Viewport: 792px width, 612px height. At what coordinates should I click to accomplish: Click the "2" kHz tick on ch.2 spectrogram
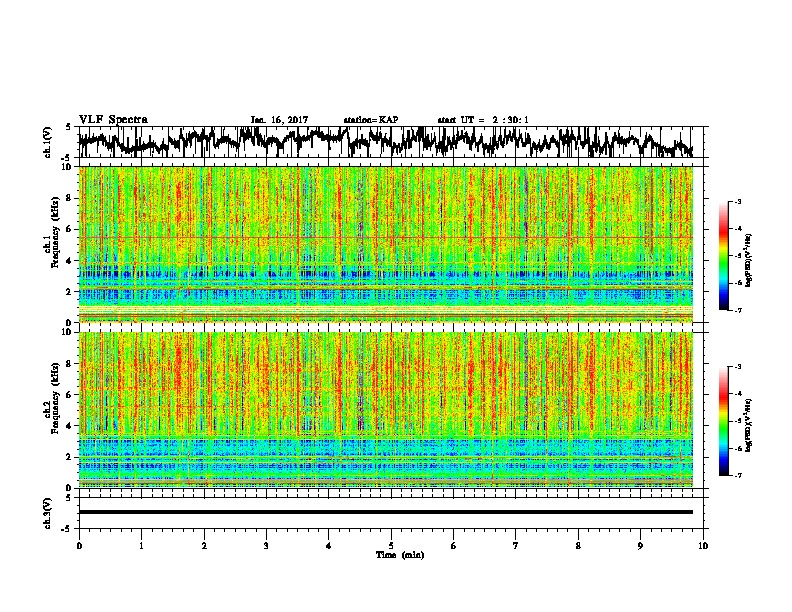click(x=70, y=457)
